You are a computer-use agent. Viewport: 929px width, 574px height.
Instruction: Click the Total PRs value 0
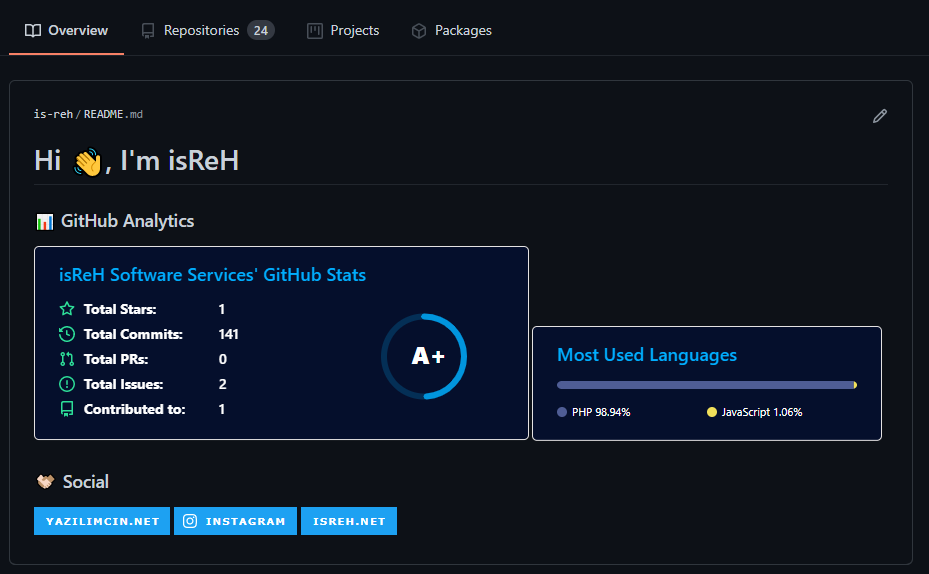click(223, 359)
